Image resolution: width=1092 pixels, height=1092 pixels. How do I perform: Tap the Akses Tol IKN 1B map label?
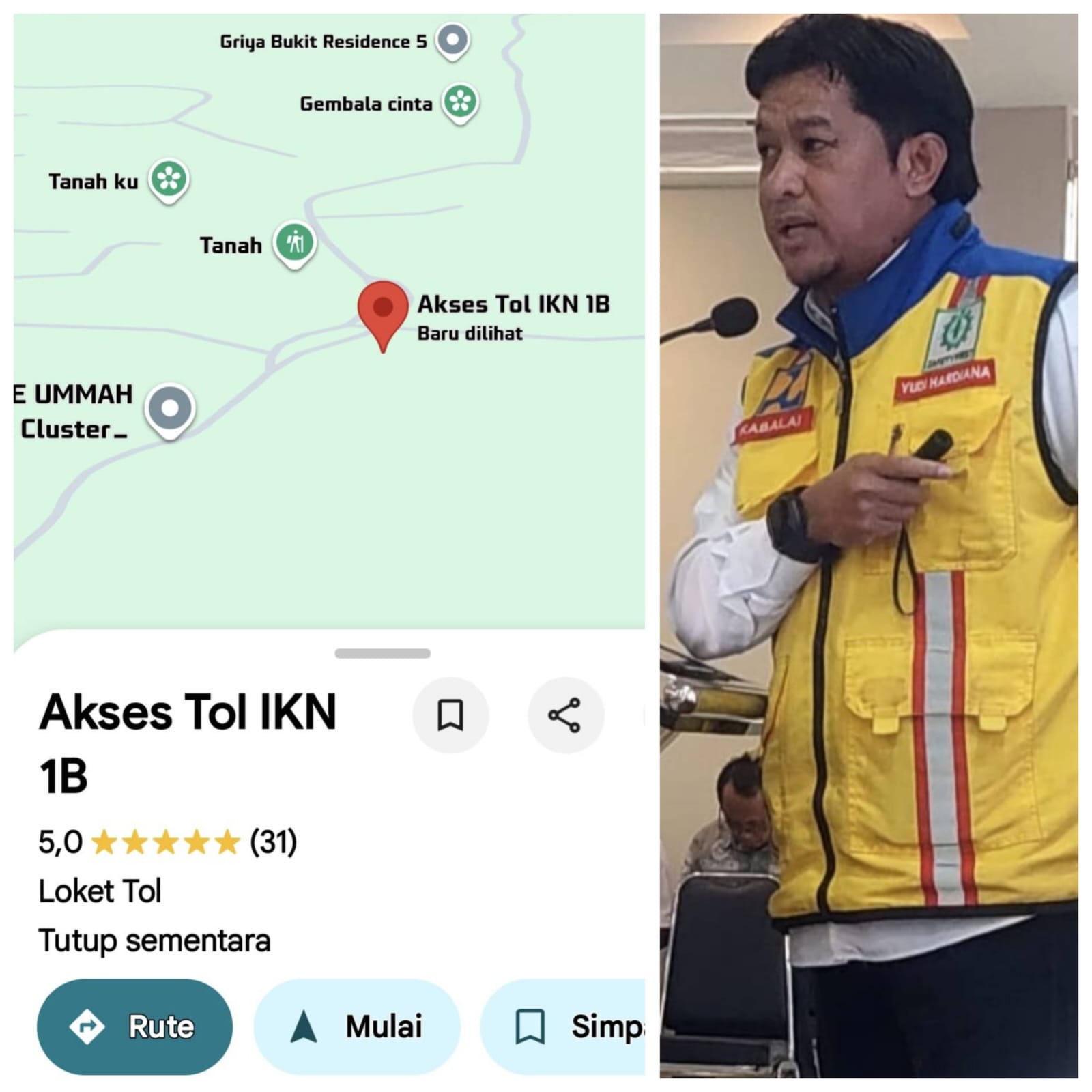click(513, 304)
